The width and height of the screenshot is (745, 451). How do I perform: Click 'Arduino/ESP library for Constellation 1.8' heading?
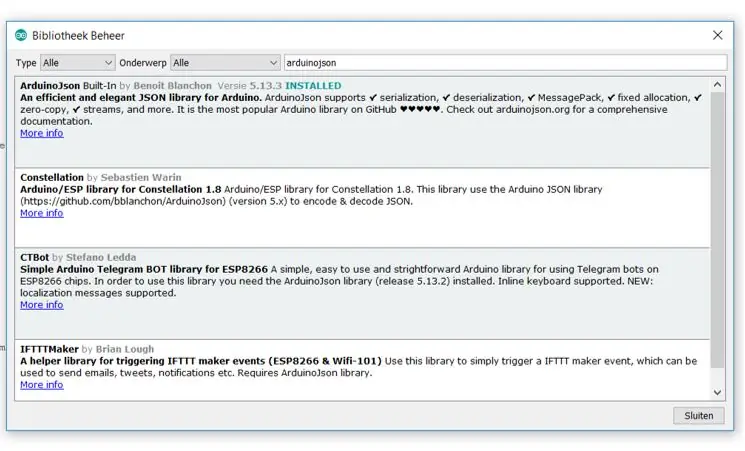tap(121, 189)
